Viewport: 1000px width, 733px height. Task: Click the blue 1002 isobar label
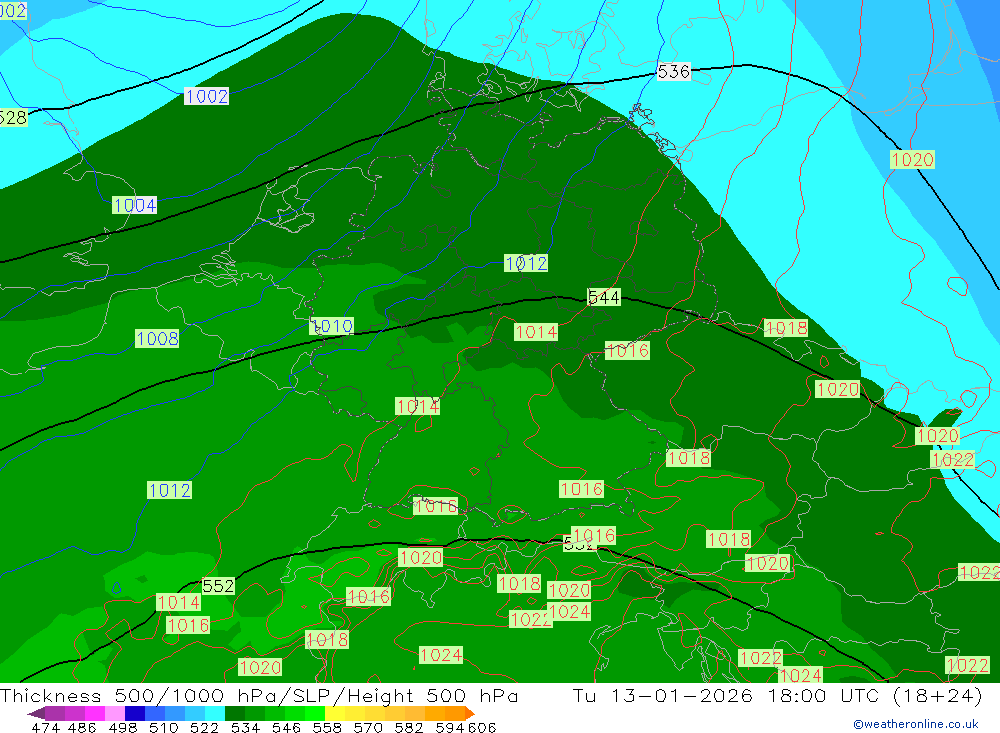206,96
